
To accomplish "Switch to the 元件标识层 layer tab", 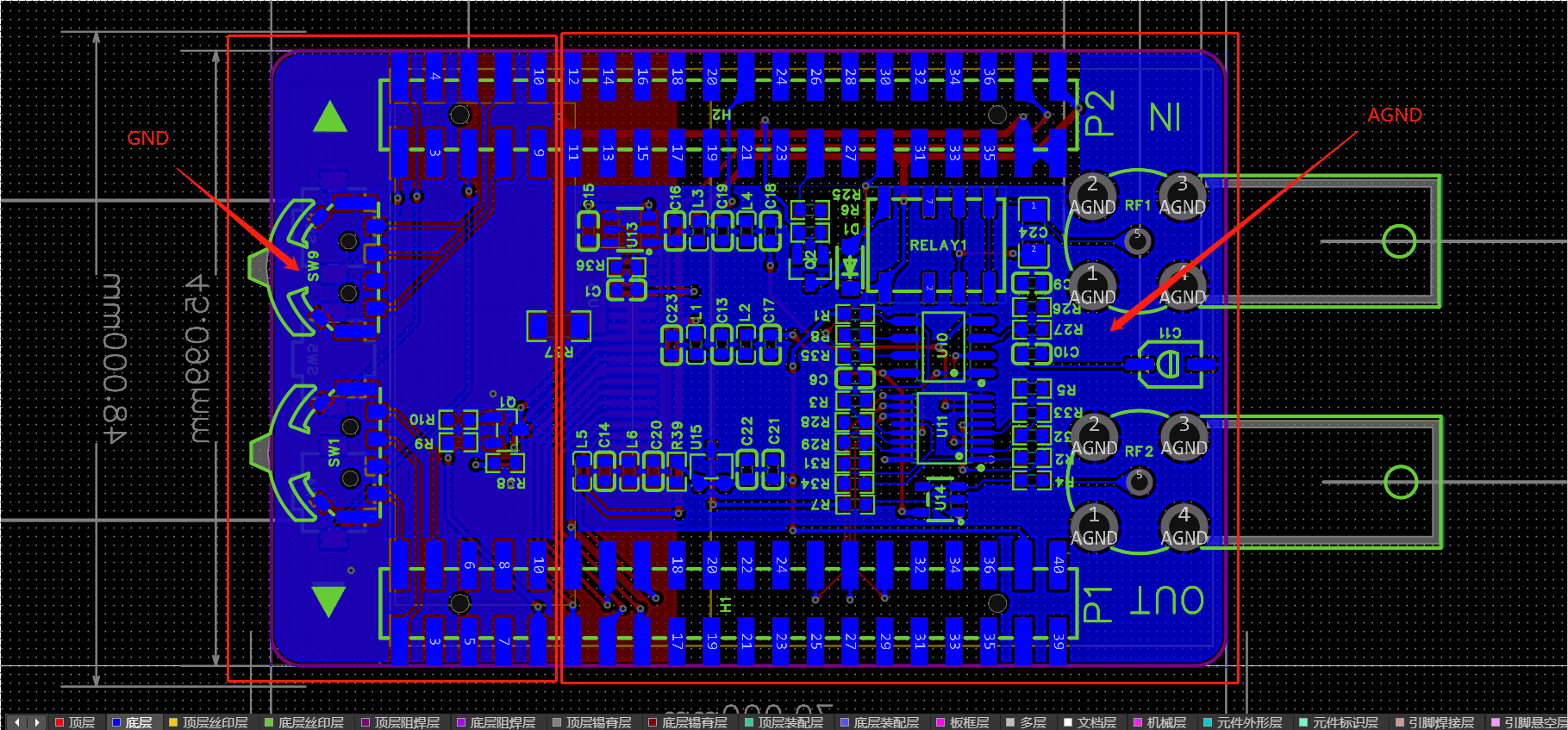I will (1339, 722).
